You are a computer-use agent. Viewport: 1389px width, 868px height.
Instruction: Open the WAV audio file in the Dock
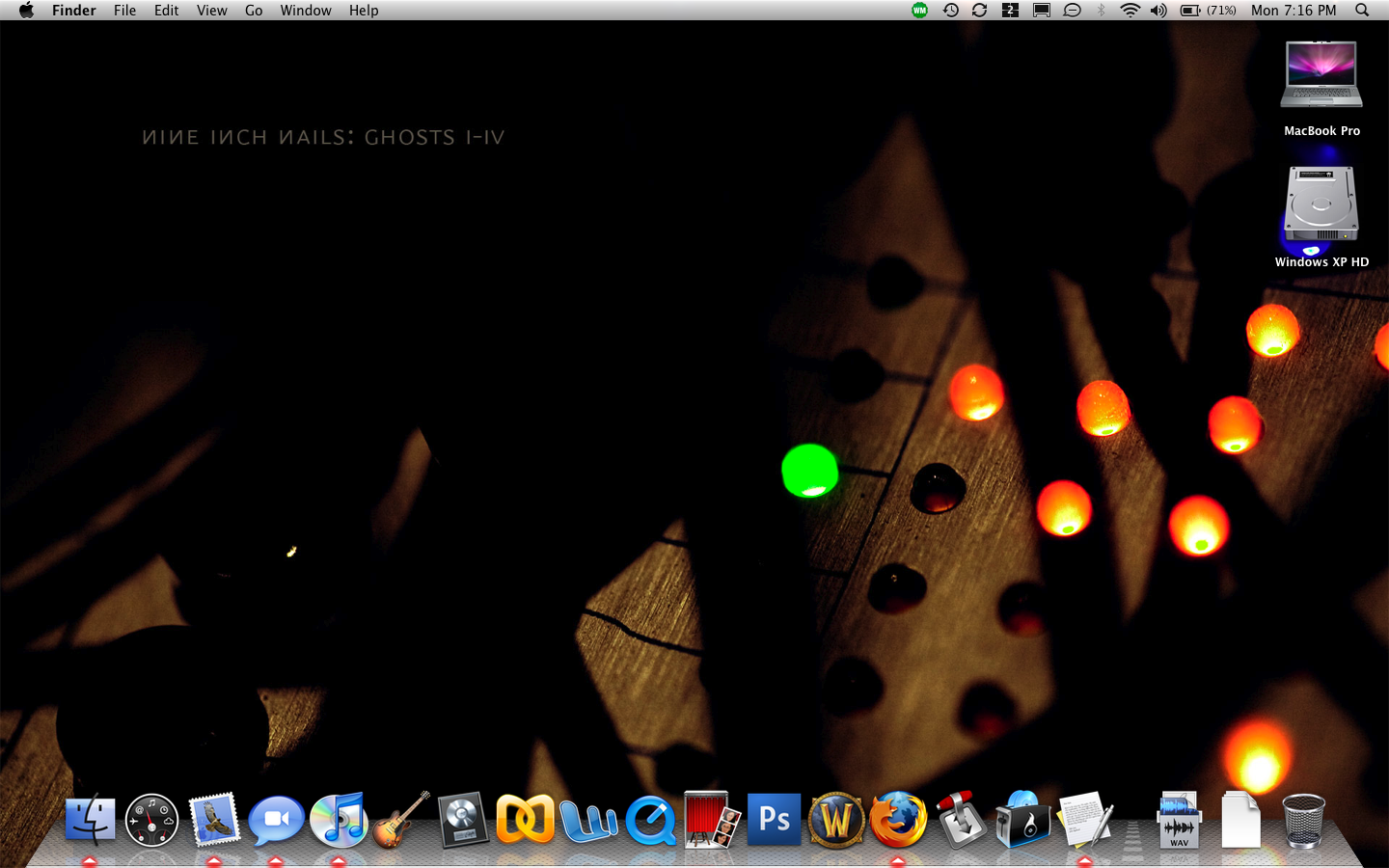[x=1179, y=821]
